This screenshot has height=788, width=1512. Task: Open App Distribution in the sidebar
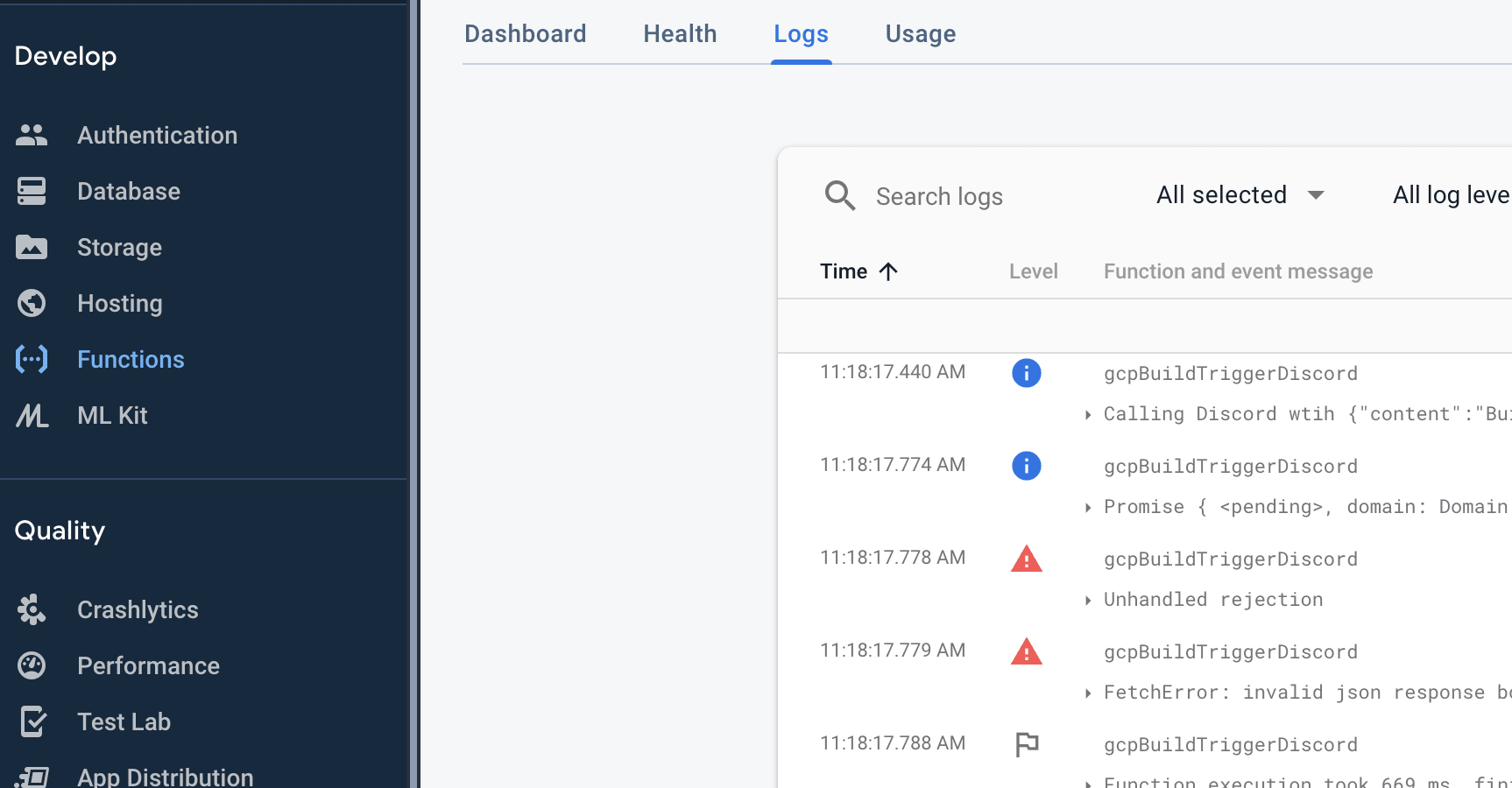tap(166, 777)
